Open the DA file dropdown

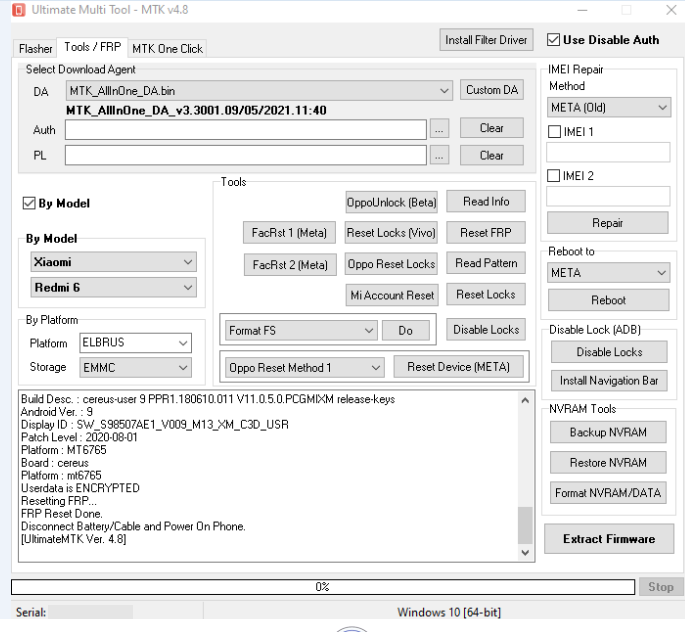[x=259, y=90]
